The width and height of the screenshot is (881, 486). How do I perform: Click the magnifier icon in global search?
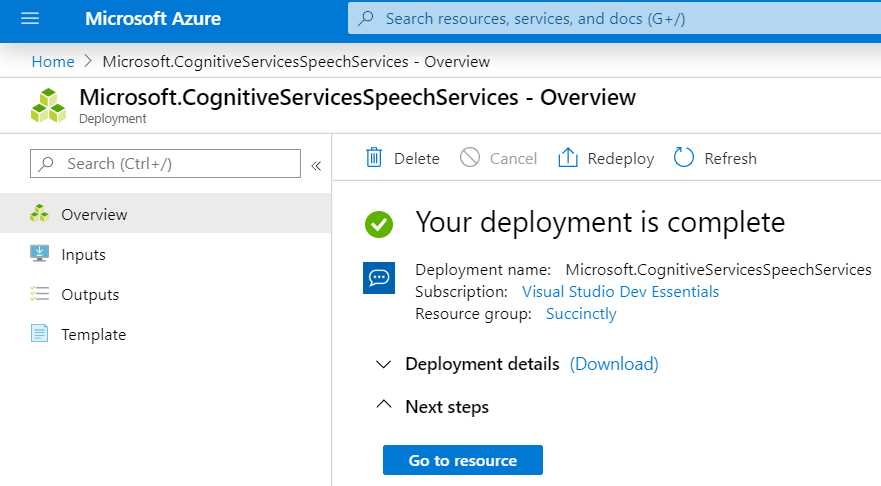point(366,18)
